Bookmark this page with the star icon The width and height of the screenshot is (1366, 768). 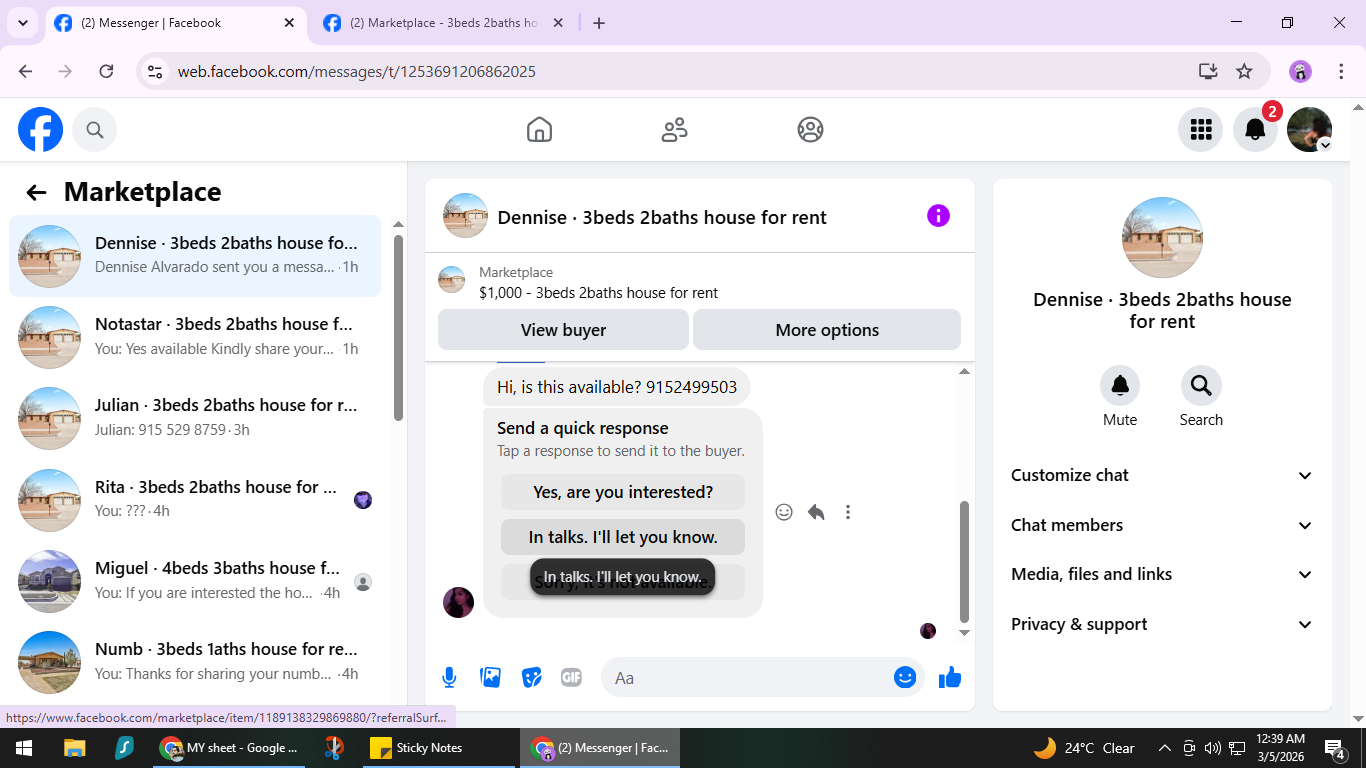coord(1244,71)
